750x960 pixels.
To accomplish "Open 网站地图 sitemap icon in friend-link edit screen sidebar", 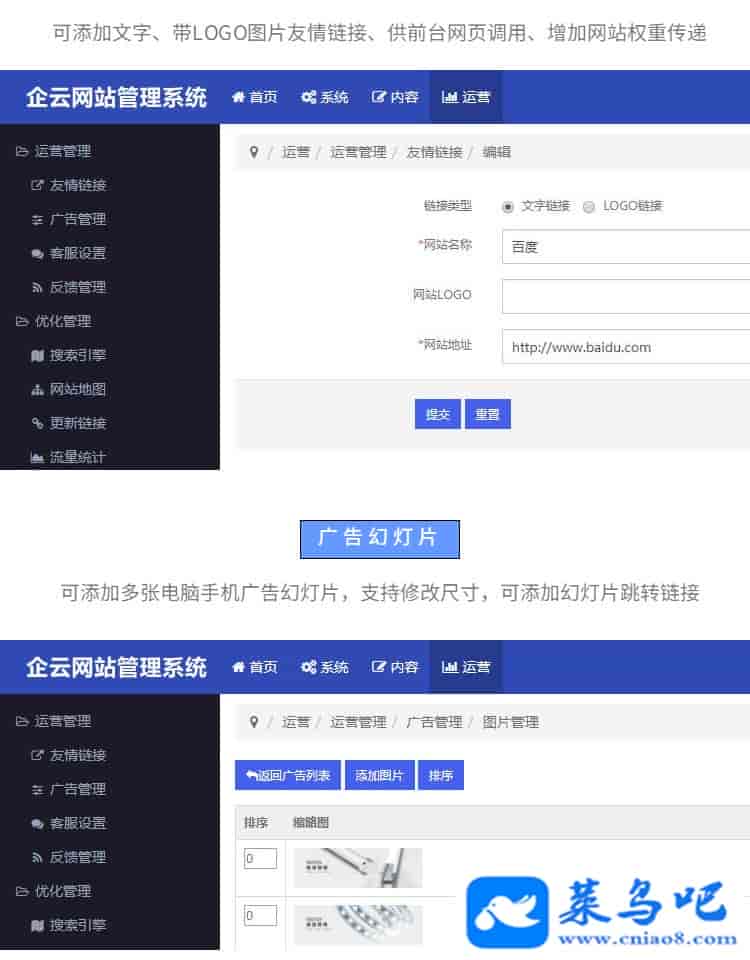I will pyautogui.click(x=37, y=389).
